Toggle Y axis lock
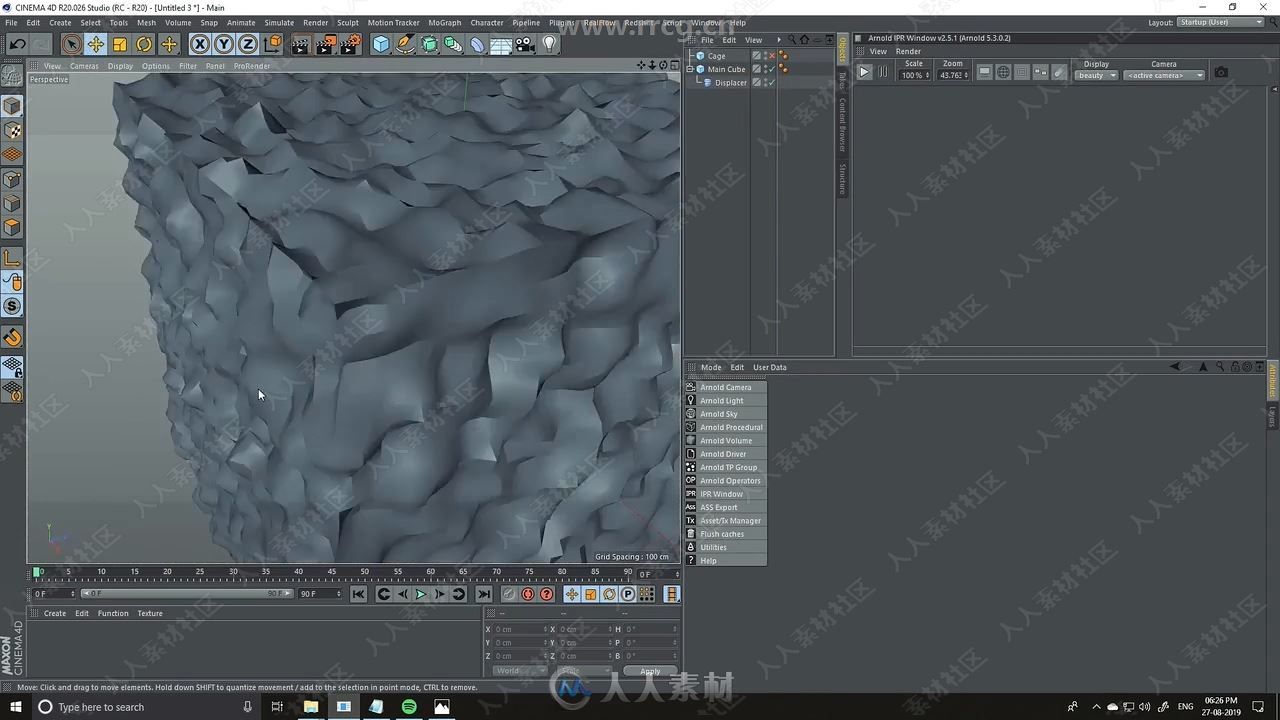This screenshot has height=720, width=1280. 224,44
